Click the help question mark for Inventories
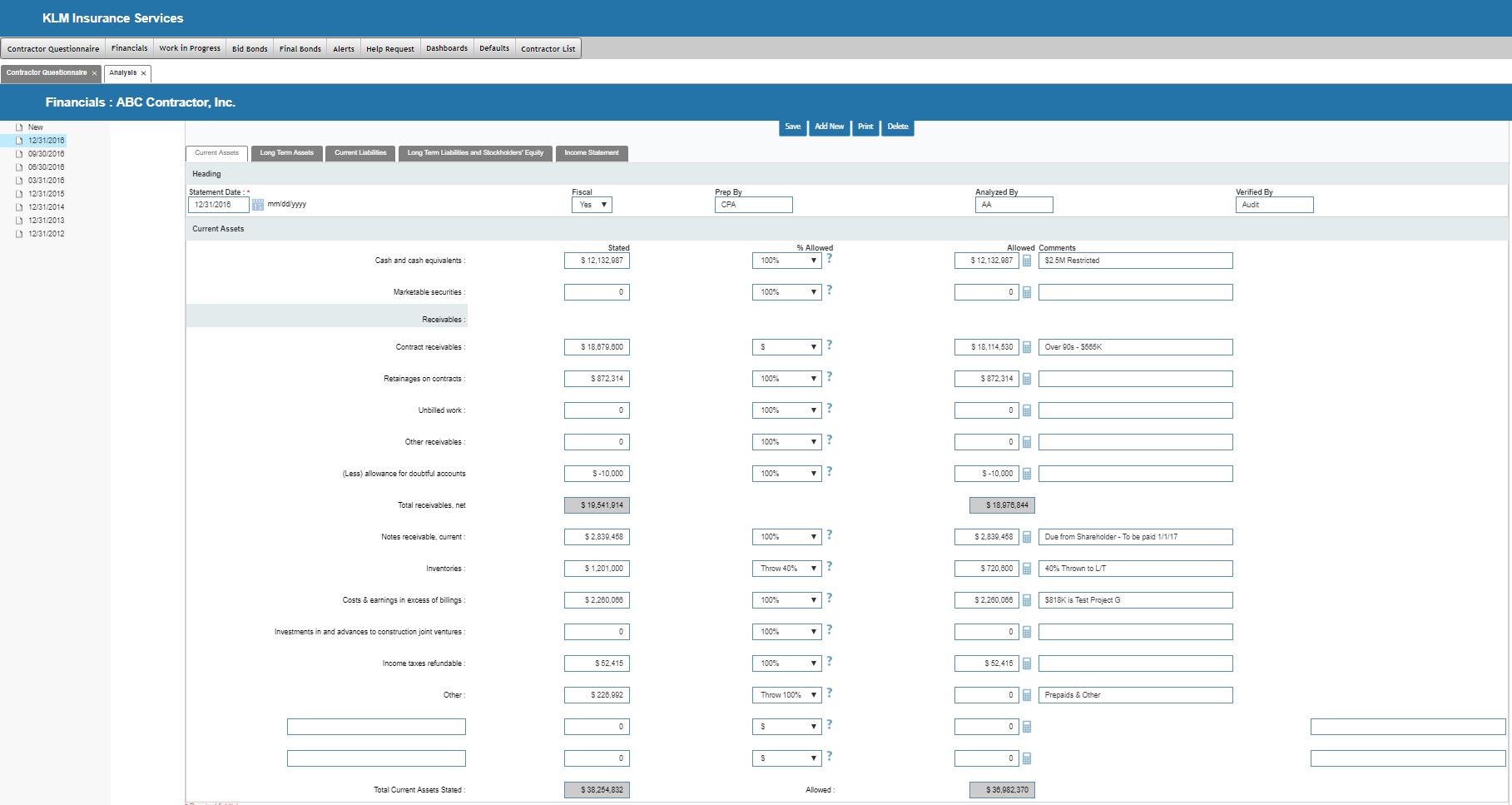Screen dimensions: 1512x805 (x=829, y=567)
